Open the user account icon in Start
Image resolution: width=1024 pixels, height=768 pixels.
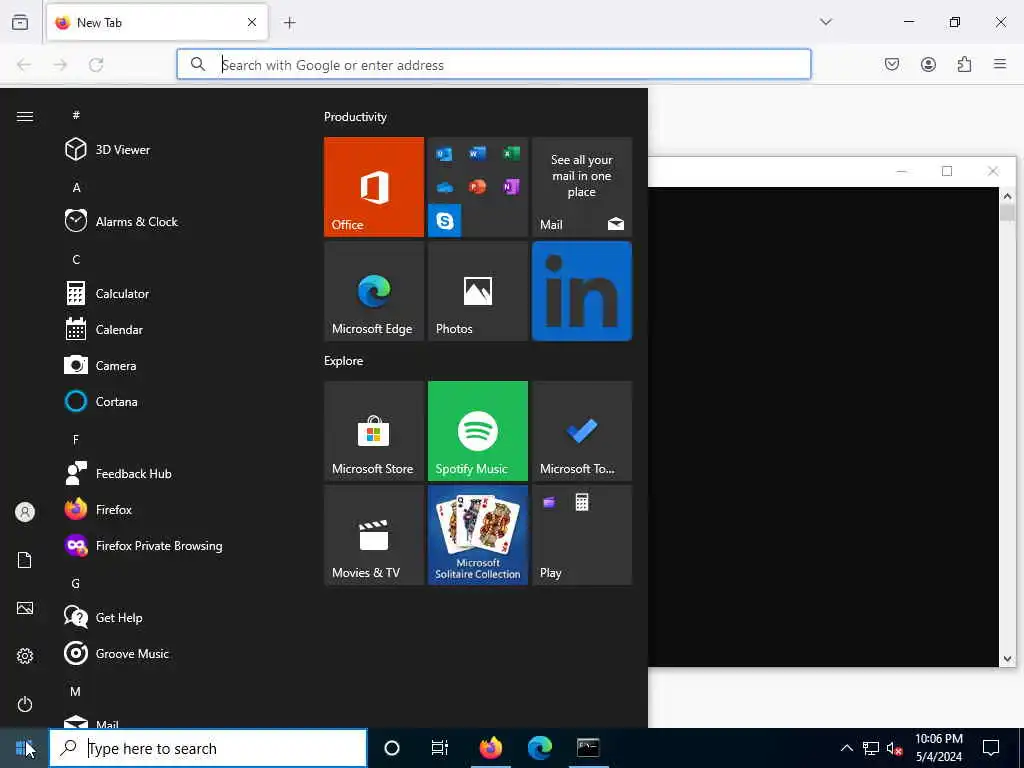(25, 512)
